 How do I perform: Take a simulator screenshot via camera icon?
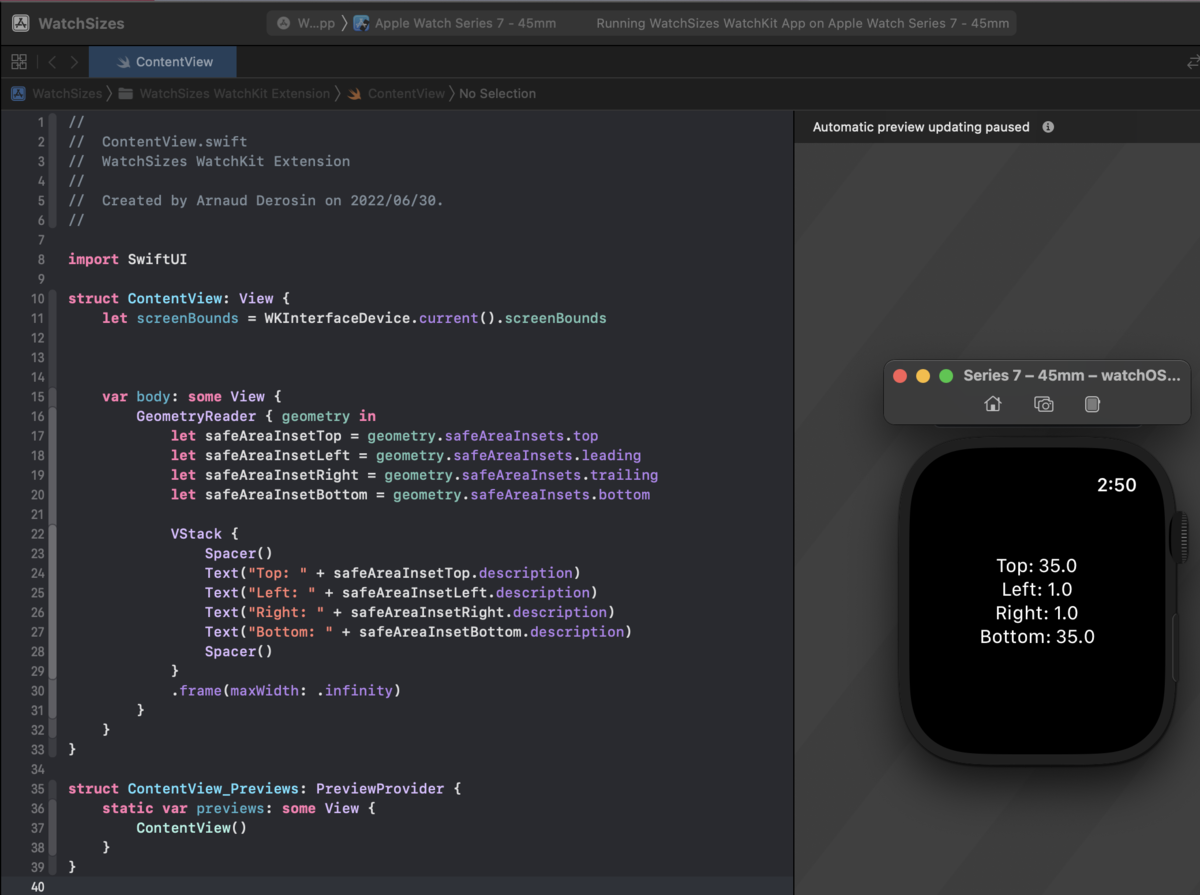coord(1043,404)
